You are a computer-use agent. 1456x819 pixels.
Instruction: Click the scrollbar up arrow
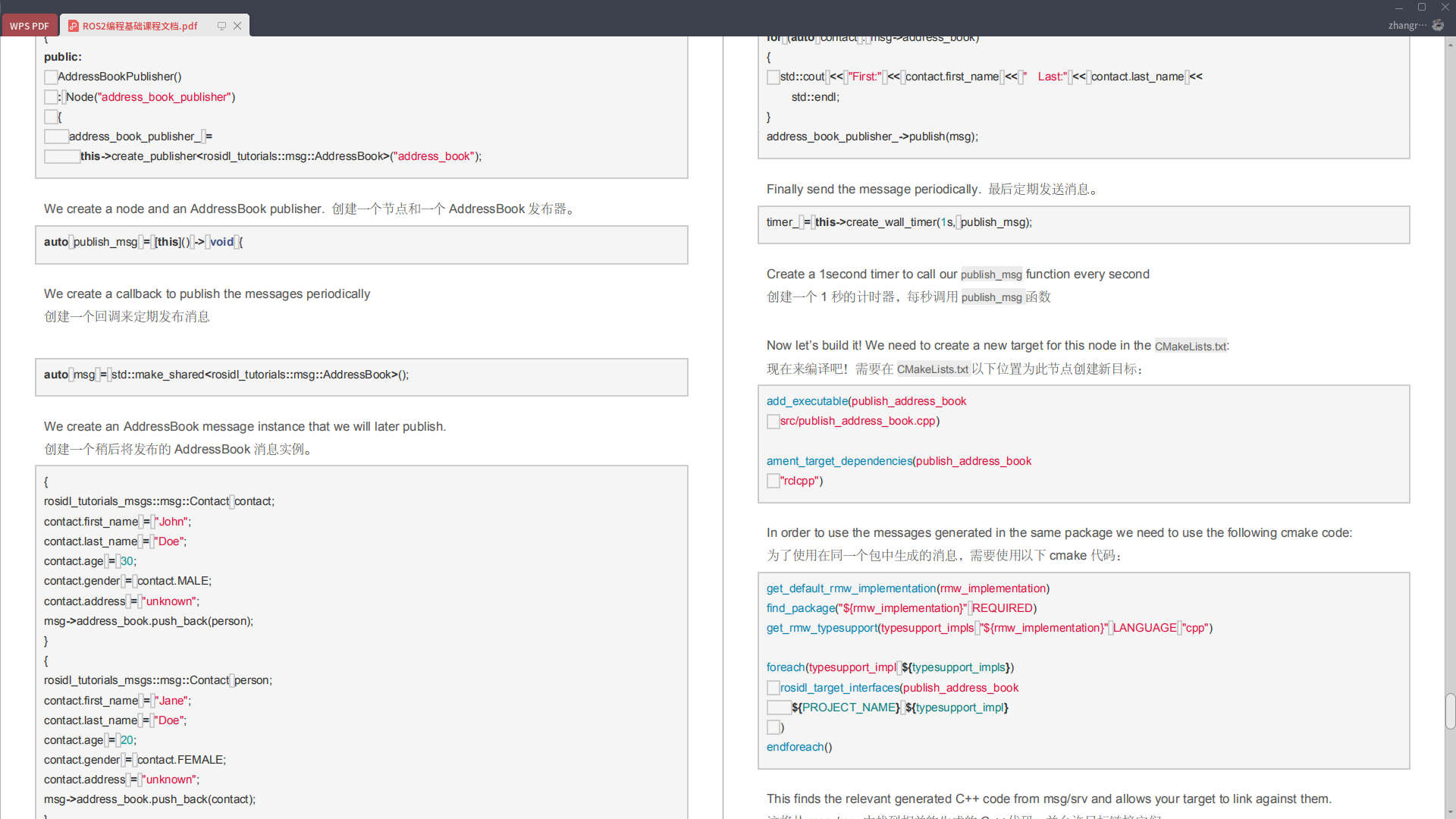coord(1450,44)
